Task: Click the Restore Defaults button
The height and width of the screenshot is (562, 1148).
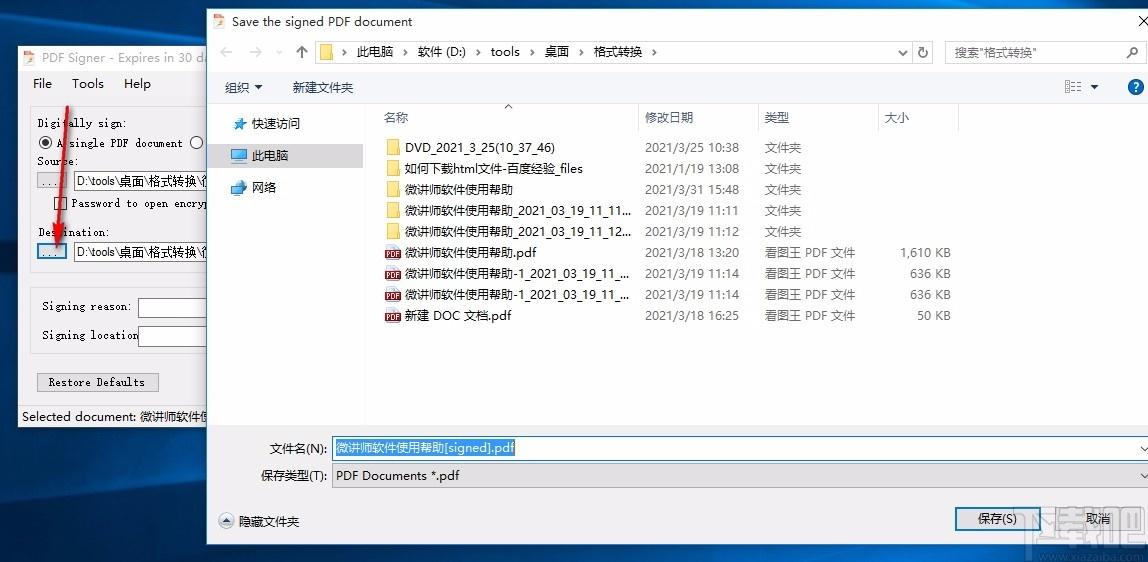Action: [x=97, y=382]
